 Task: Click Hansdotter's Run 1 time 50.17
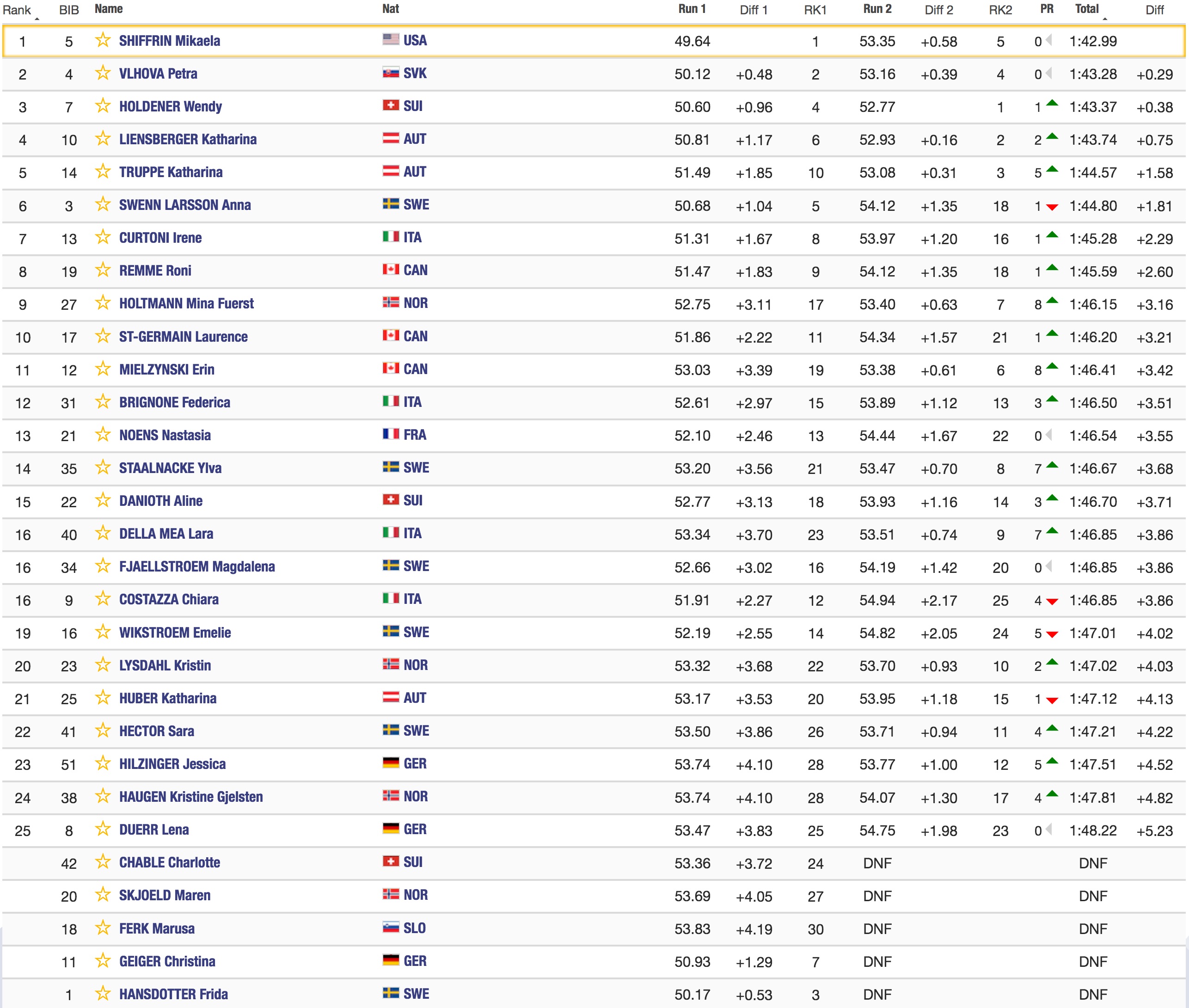692,995
